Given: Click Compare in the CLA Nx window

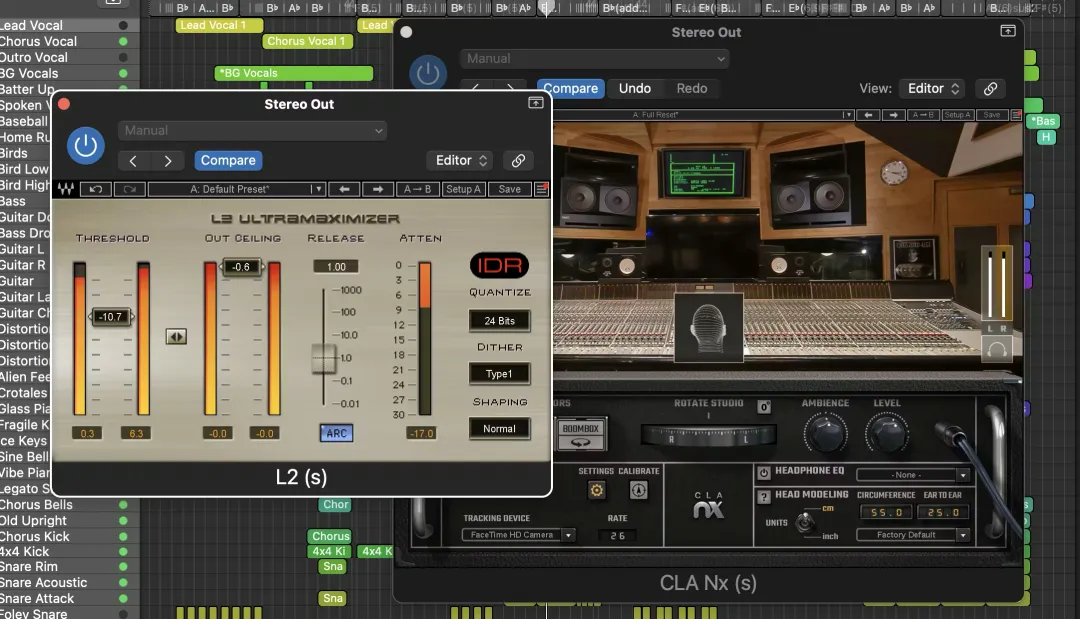Looking at the screenshot, I should (x=571, y=89).
